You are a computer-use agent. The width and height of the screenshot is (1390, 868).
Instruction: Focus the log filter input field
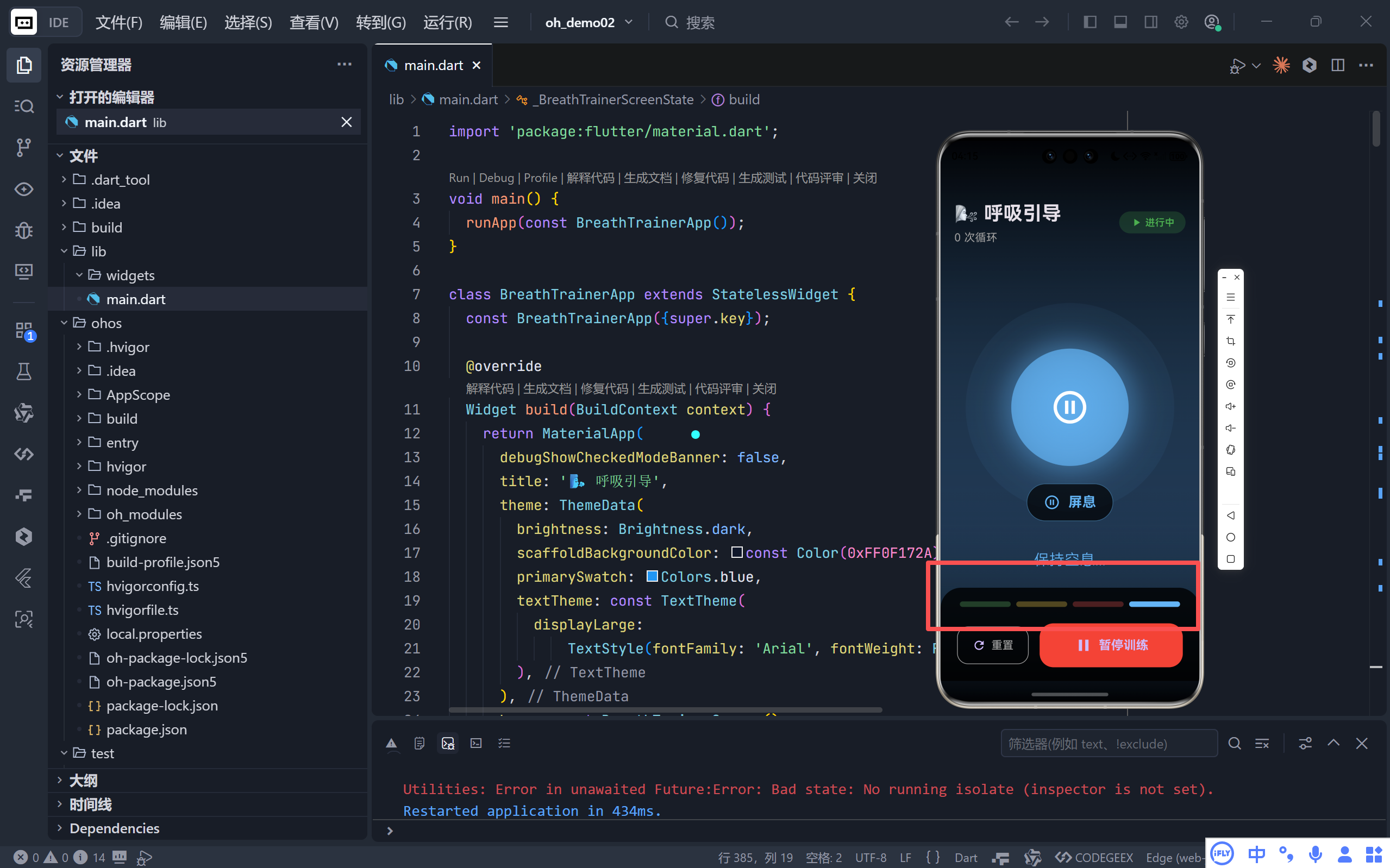[x=1108, y=744]
